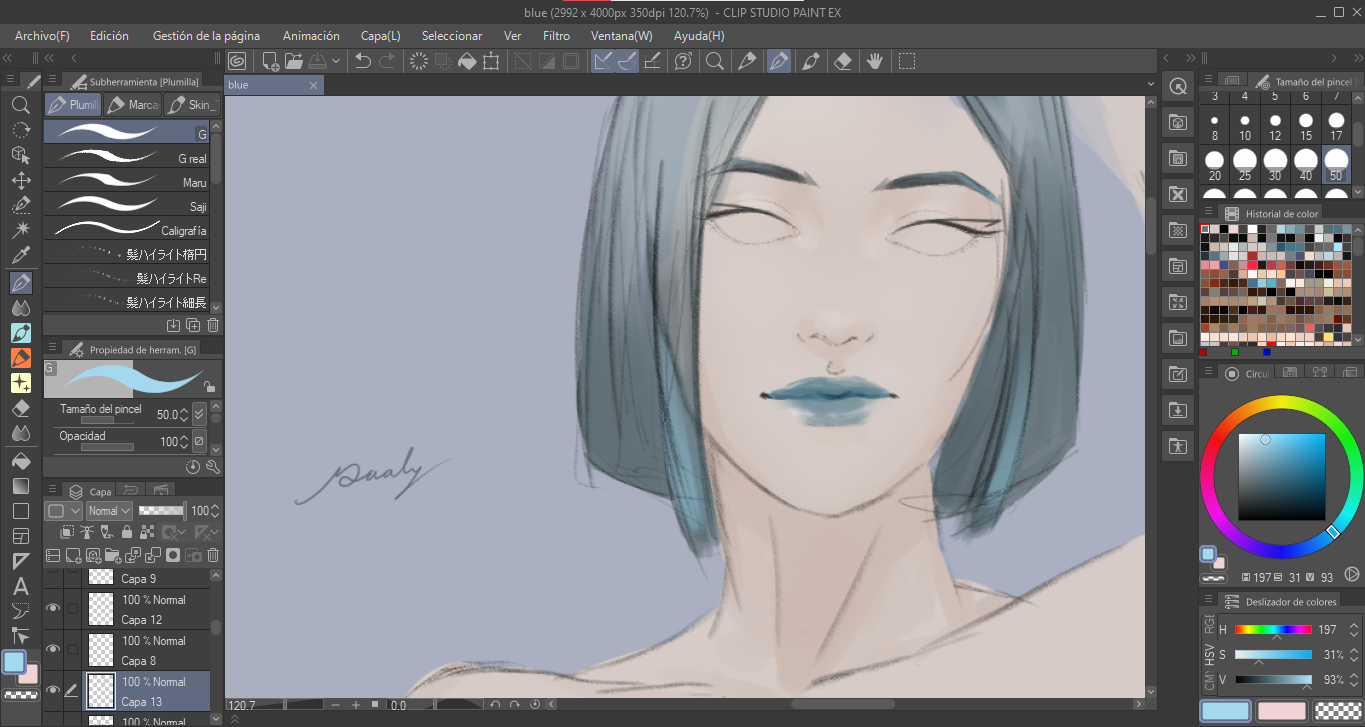Delete layer with the layer panel trash icon
The image size is (1365, 727).
click(x=212, y=555)
